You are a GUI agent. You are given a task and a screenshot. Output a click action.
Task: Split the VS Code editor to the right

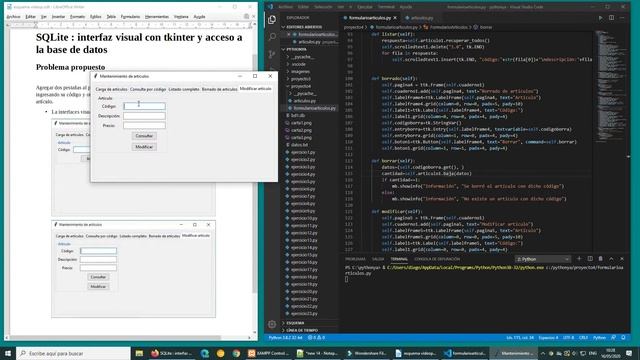point(611,18)
